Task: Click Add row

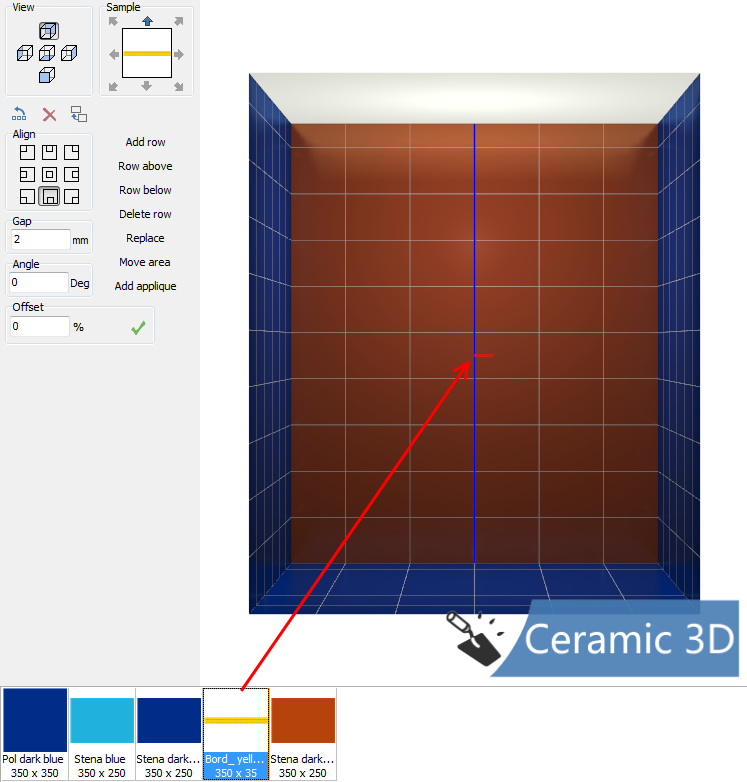Action: click(x=145, y=142)
